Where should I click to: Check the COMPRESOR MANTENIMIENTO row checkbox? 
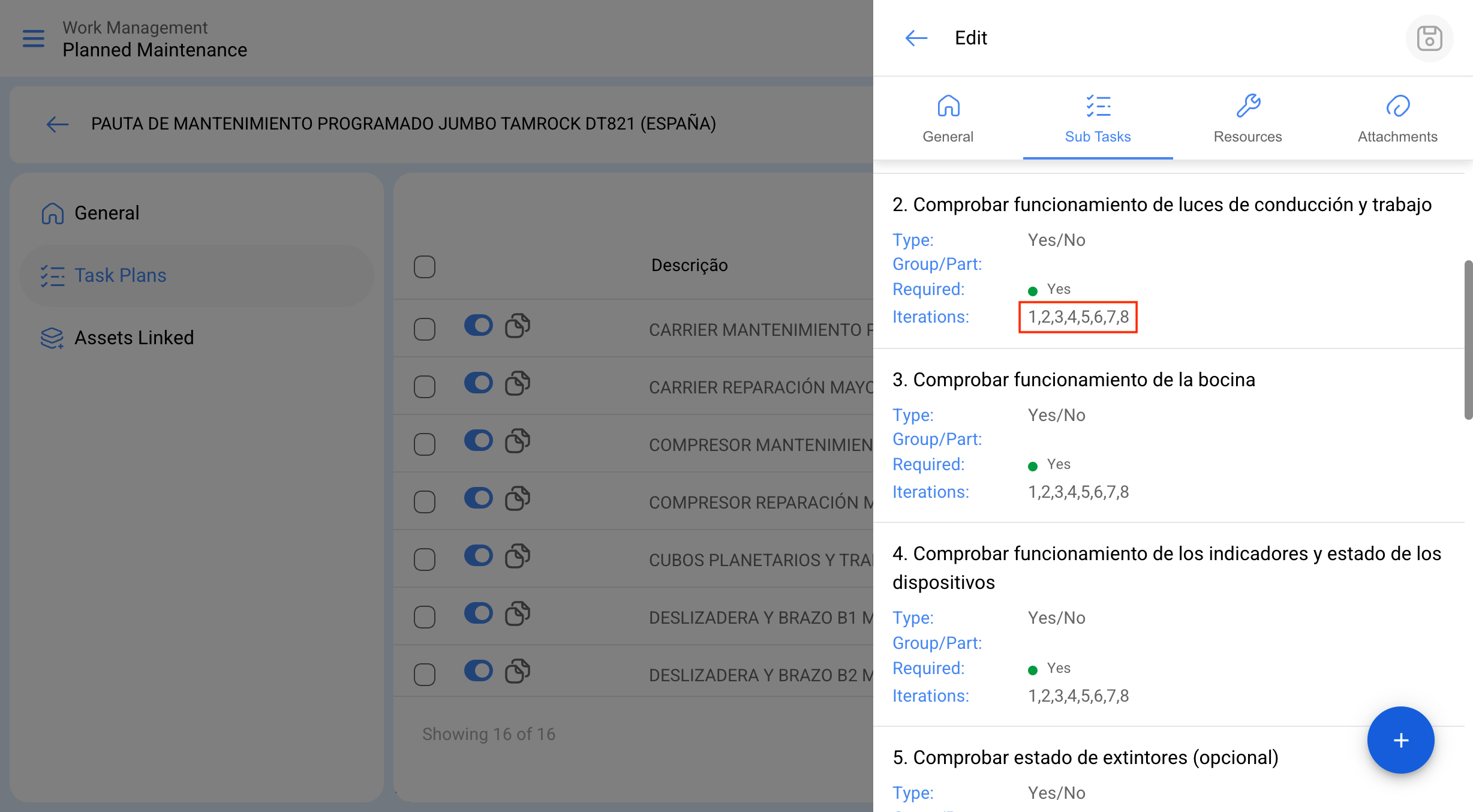coord(425,444)
